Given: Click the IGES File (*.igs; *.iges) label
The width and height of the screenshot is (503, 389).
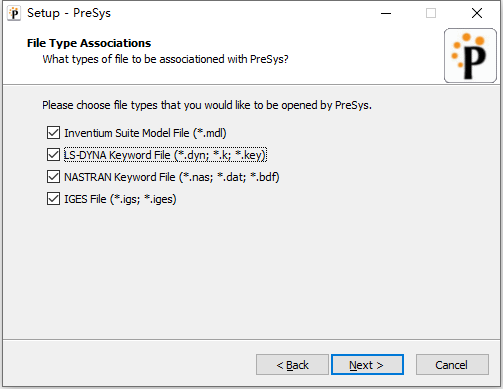Looking at the screenshot, I should pos(120,199).
